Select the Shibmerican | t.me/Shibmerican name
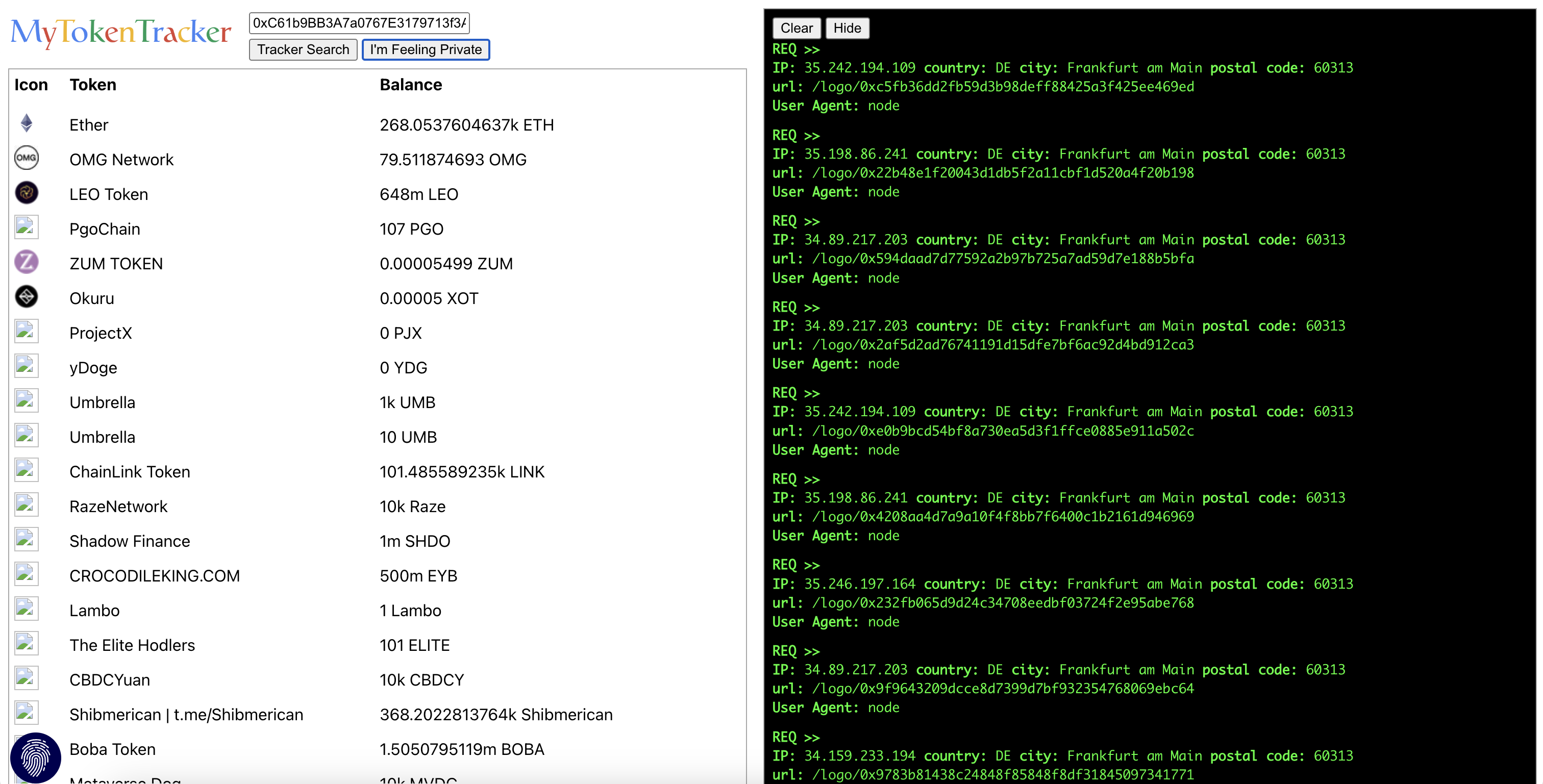The image size is (1543, 784). pos(186,716)
